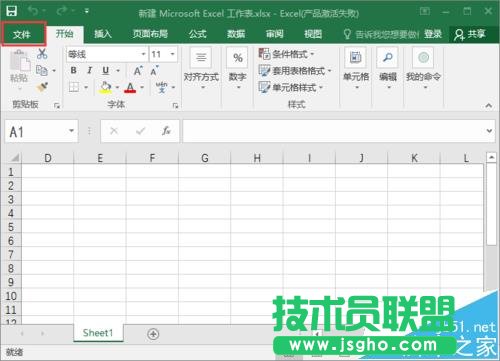This screenshot has height=361, width=500.
Task: Click Increase Font Size icon
Action: pyautogui.click(x=138, y=71)
